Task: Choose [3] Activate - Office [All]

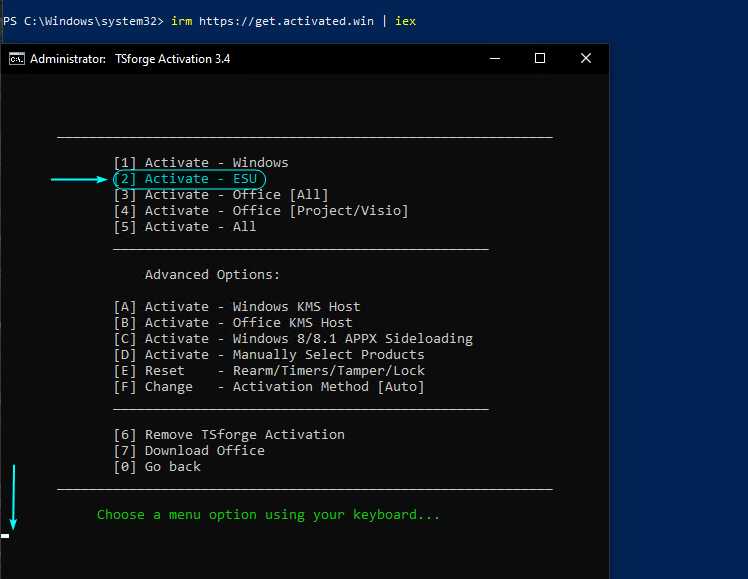Action: pyautogui.click(x=221, y=195)
